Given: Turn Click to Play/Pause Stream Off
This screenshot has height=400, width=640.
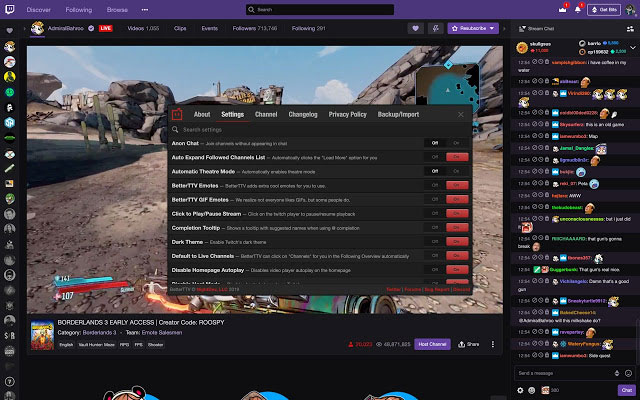Looking at the screenshot, I should [435, 213].
